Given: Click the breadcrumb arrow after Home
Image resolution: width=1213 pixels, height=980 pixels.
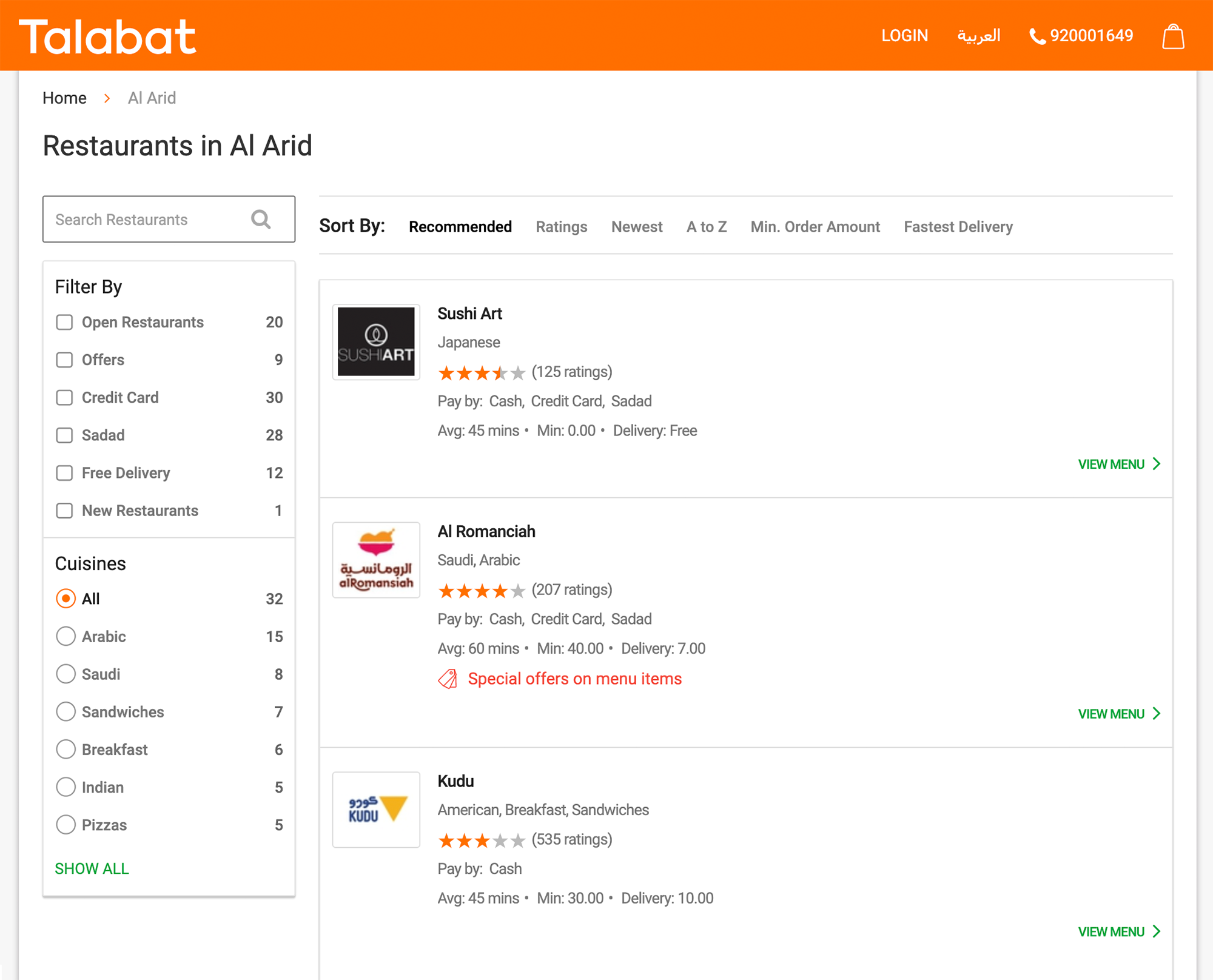Looking at the screenshot, I should 107,98.
